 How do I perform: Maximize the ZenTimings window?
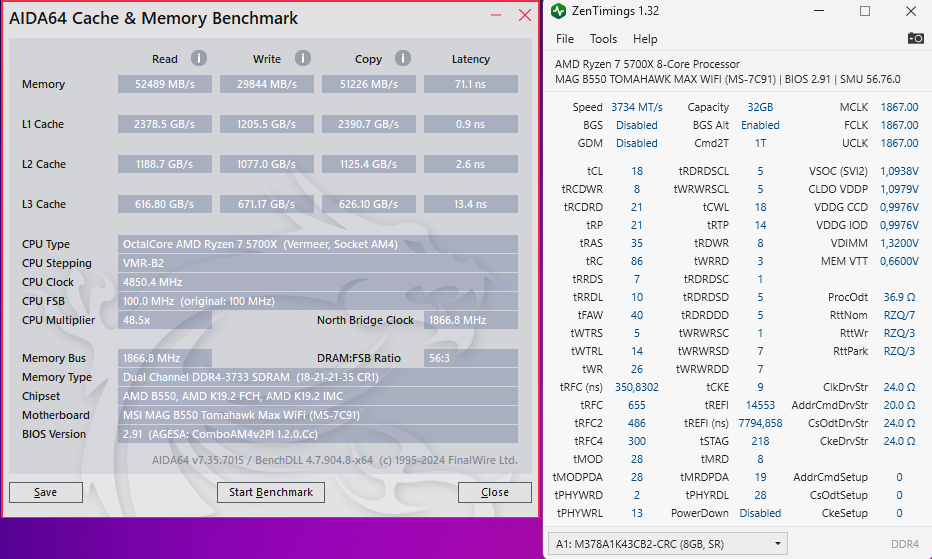click(x=865, y=11)
